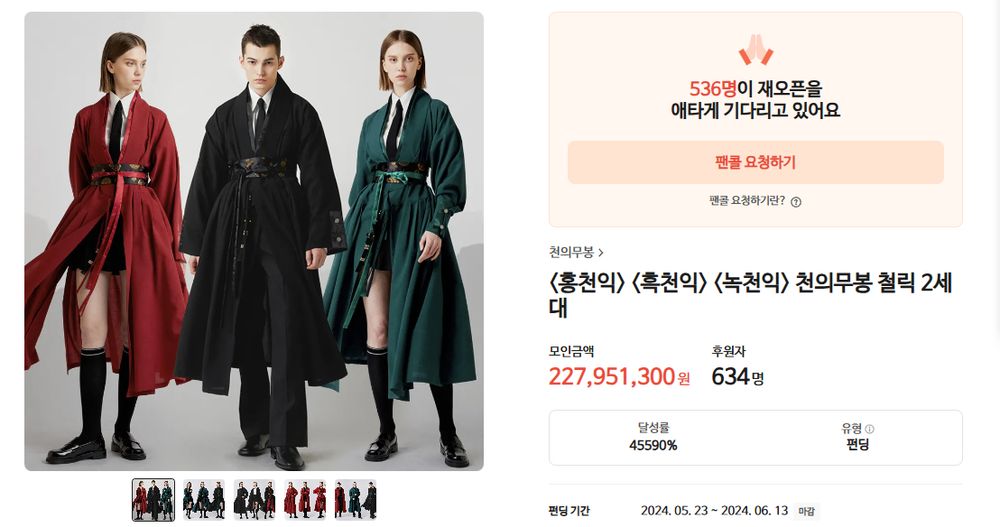Viewport: 1000px width, 527px height.
Task: Click the 마감 status badge
Action: [x=807, y=512]
